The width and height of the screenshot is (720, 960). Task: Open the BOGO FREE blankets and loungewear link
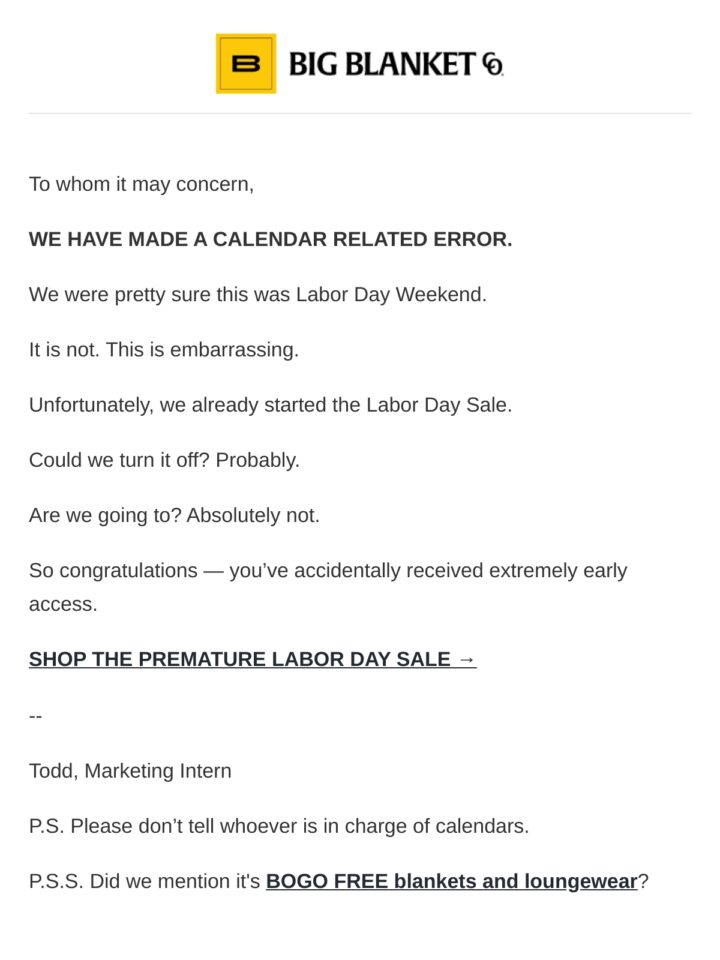(x=452, y=881)
